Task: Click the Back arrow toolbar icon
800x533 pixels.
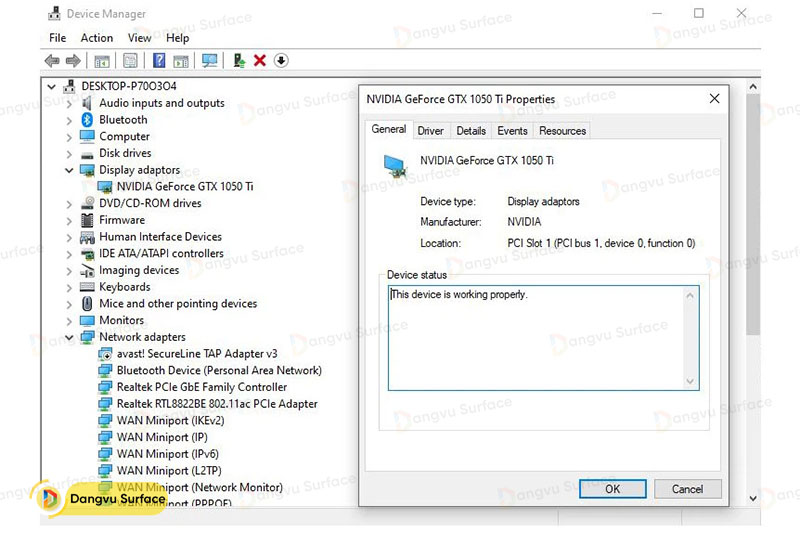Action: [x=51, y=61]
